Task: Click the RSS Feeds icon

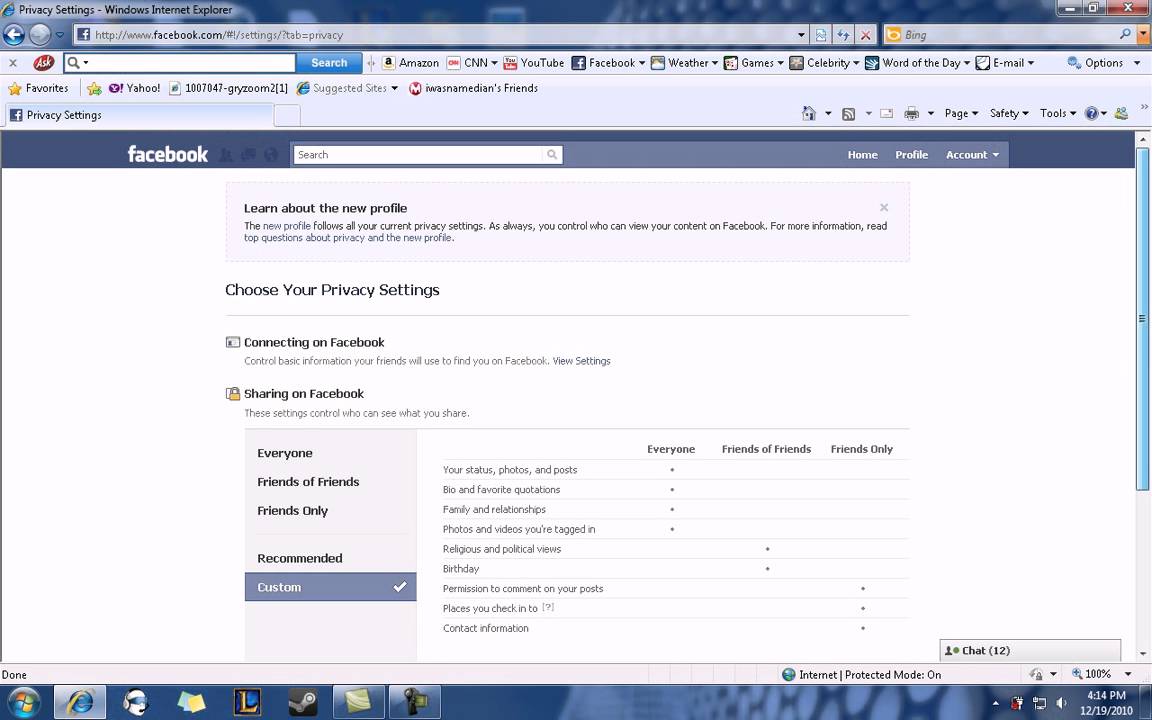Action: (849, 114)
